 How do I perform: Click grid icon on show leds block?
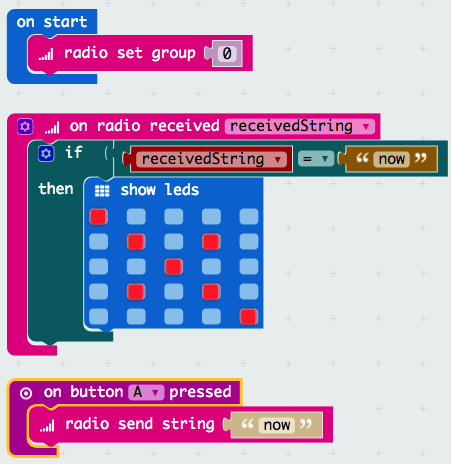[102, 191]
